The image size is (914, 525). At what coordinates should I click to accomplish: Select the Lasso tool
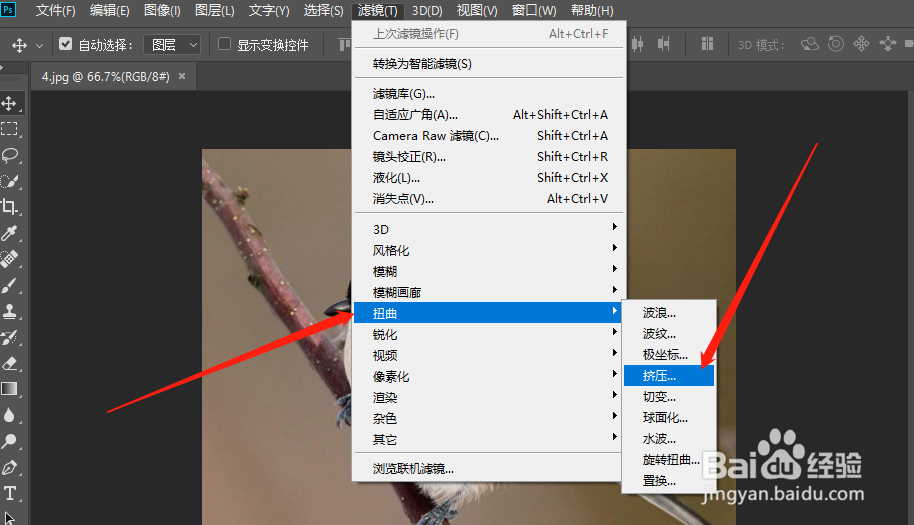pyautogui.click(x=9, y=155)
